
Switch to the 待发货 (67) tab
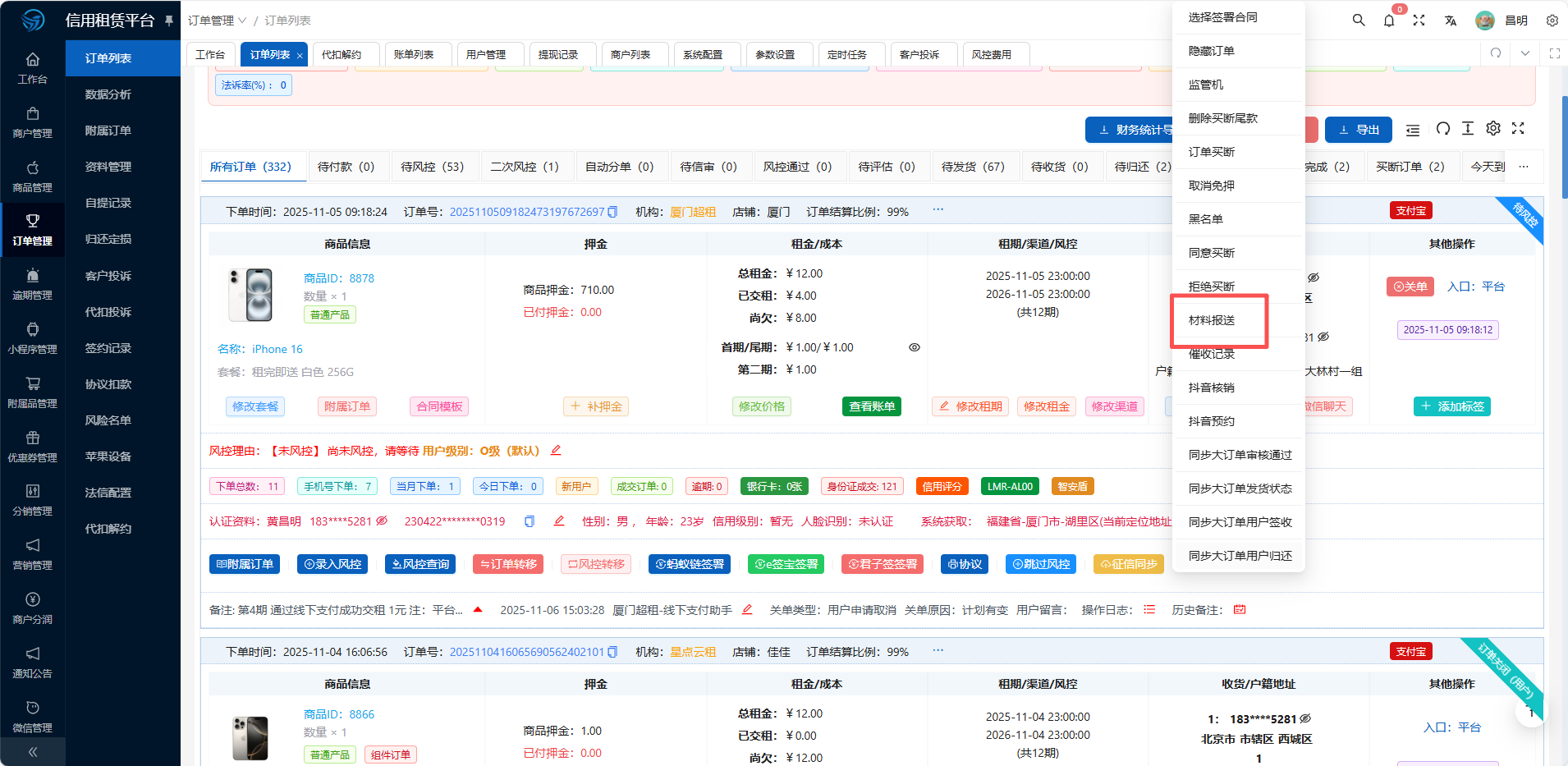click(973, 167)
